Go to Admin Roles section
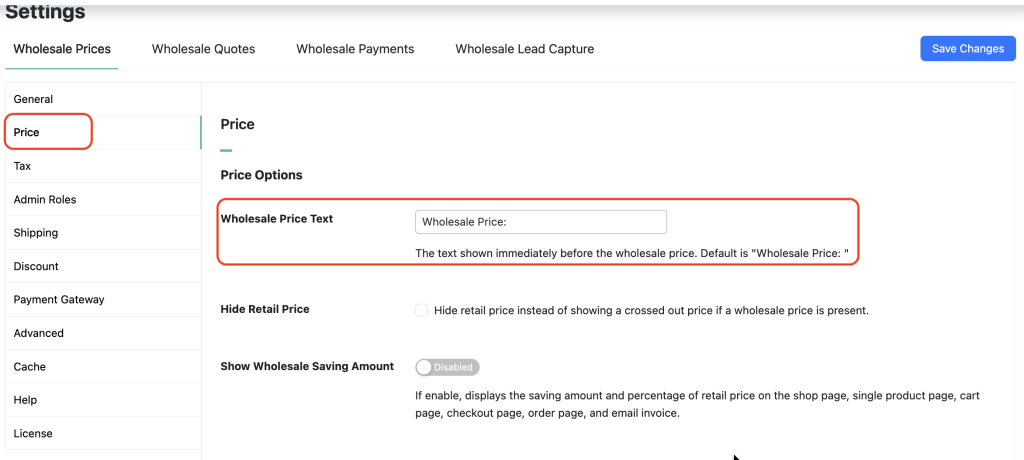 tap(45, 200)
